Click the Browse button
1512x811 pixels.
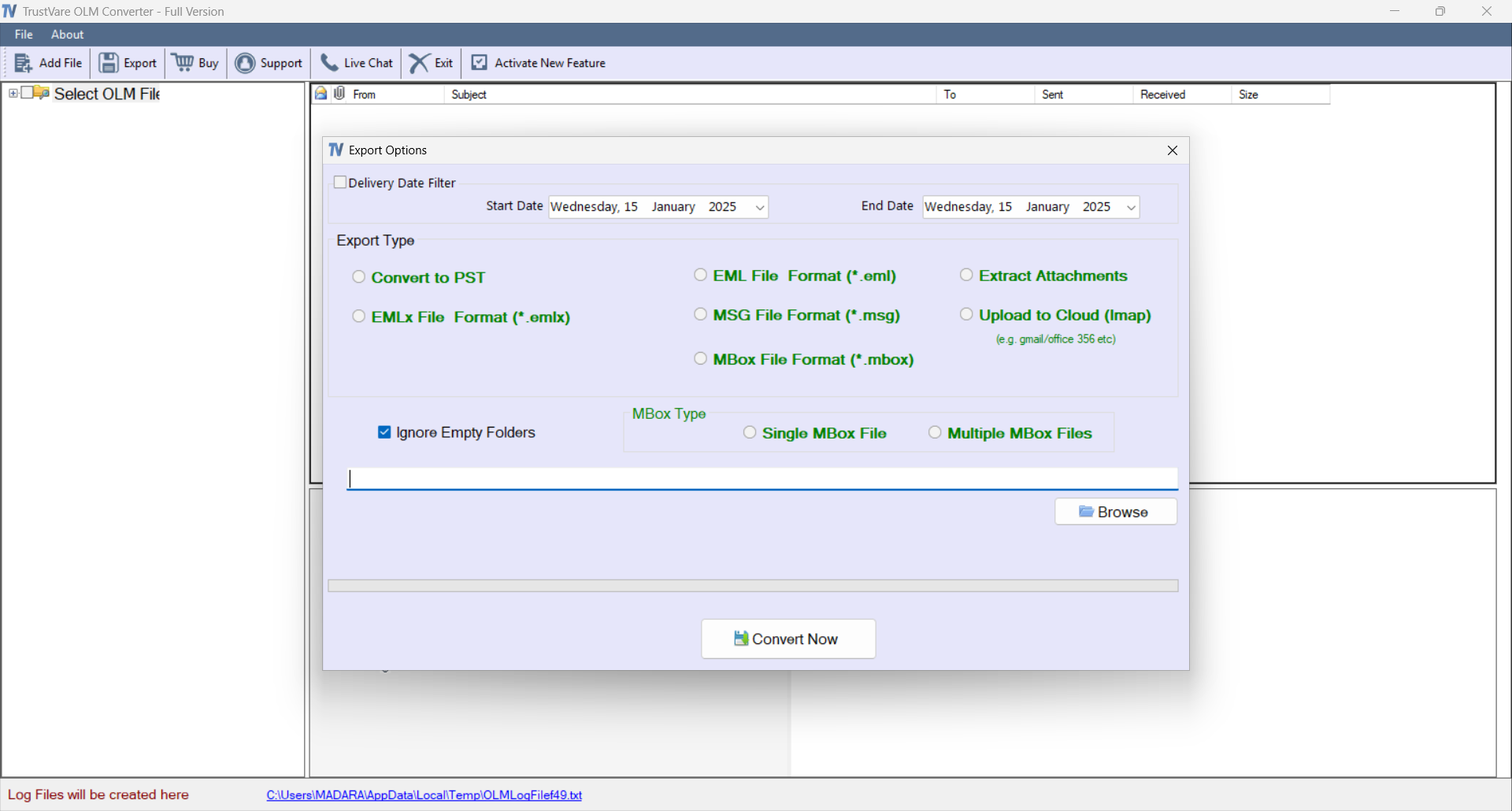[x=1116, y=512]
